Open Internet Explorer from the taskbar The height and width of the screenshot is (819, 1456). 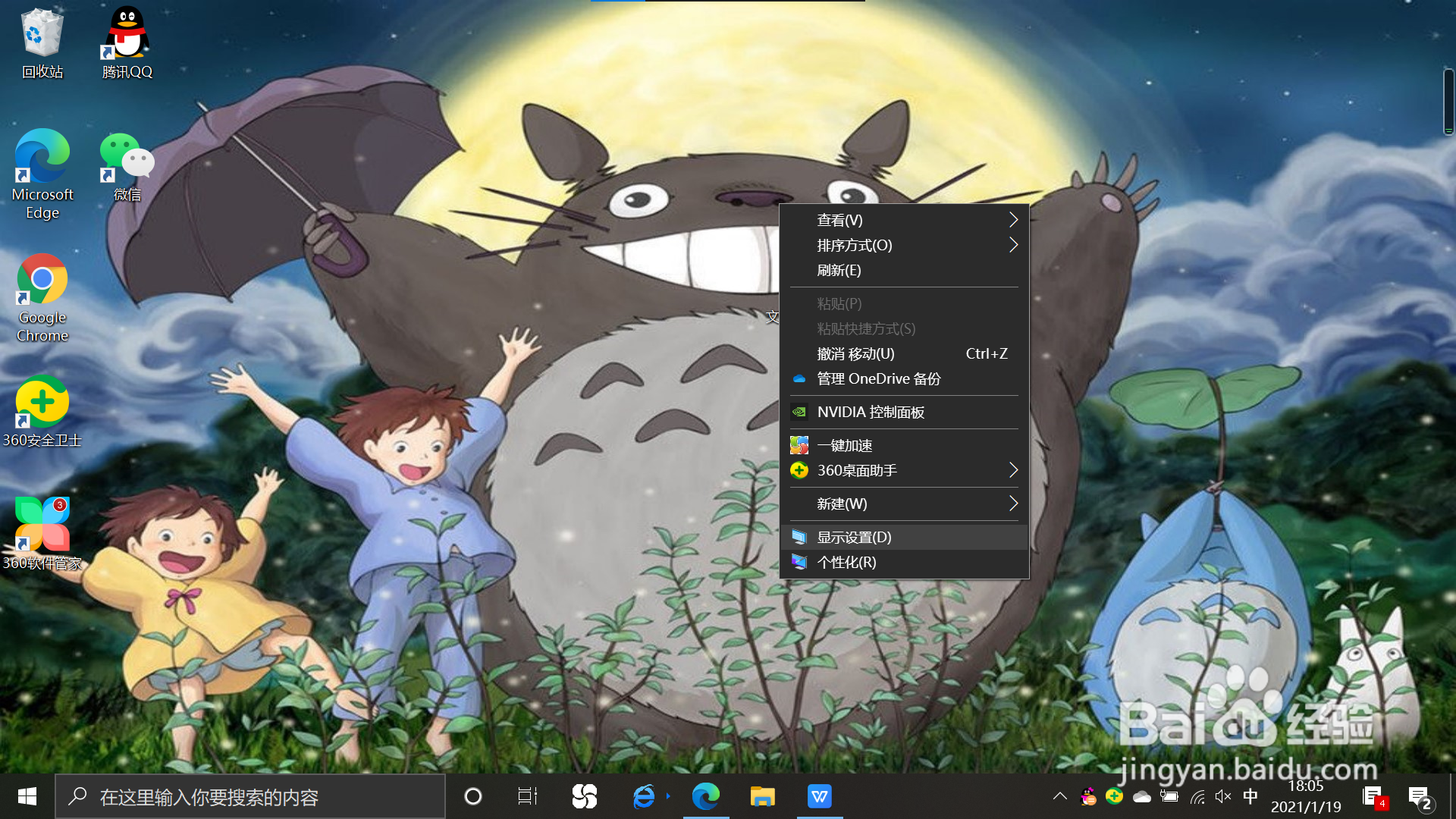pyautogui.click(x=644, y=796)
